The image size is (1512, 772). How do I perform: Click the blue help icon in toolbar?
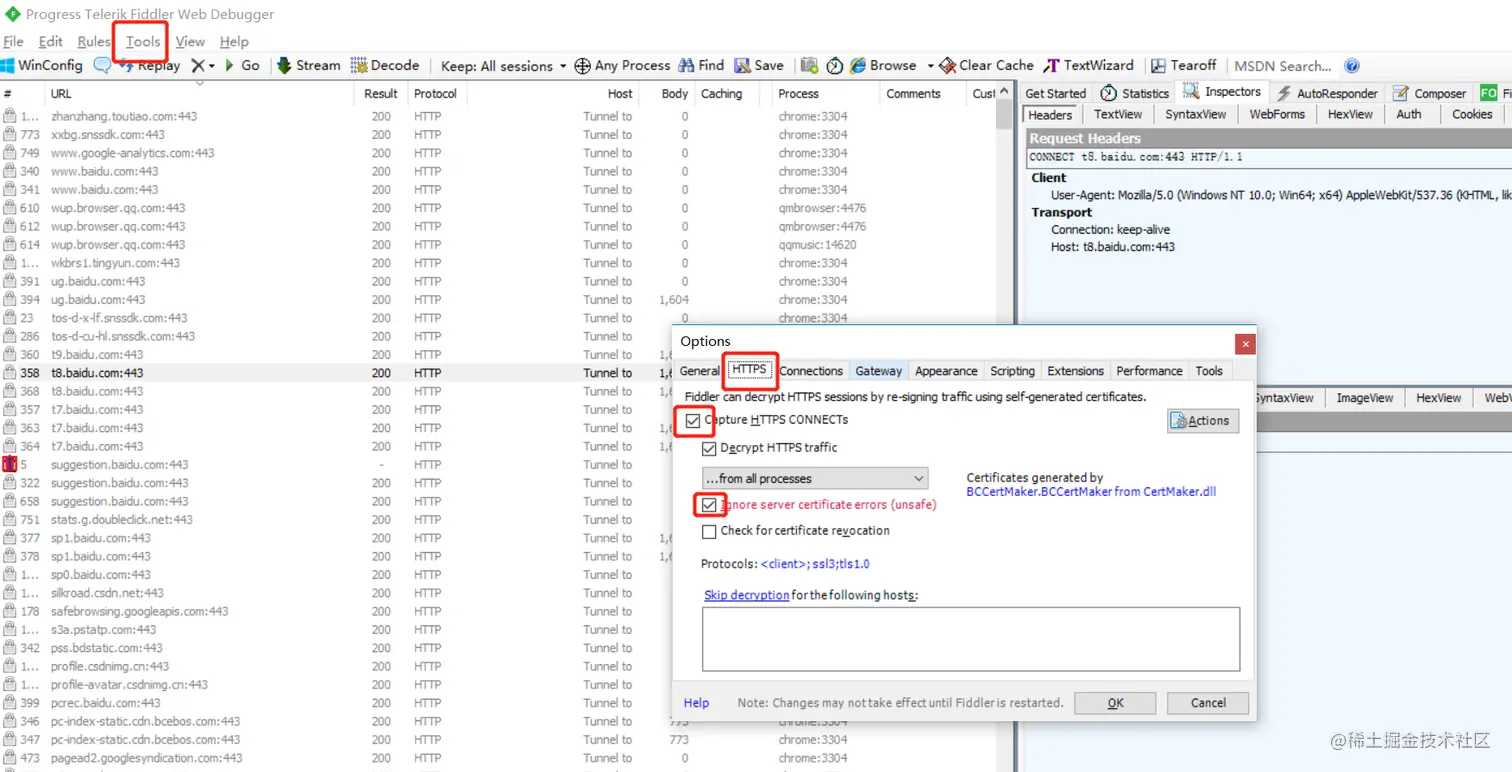(x=1352, y=66)
